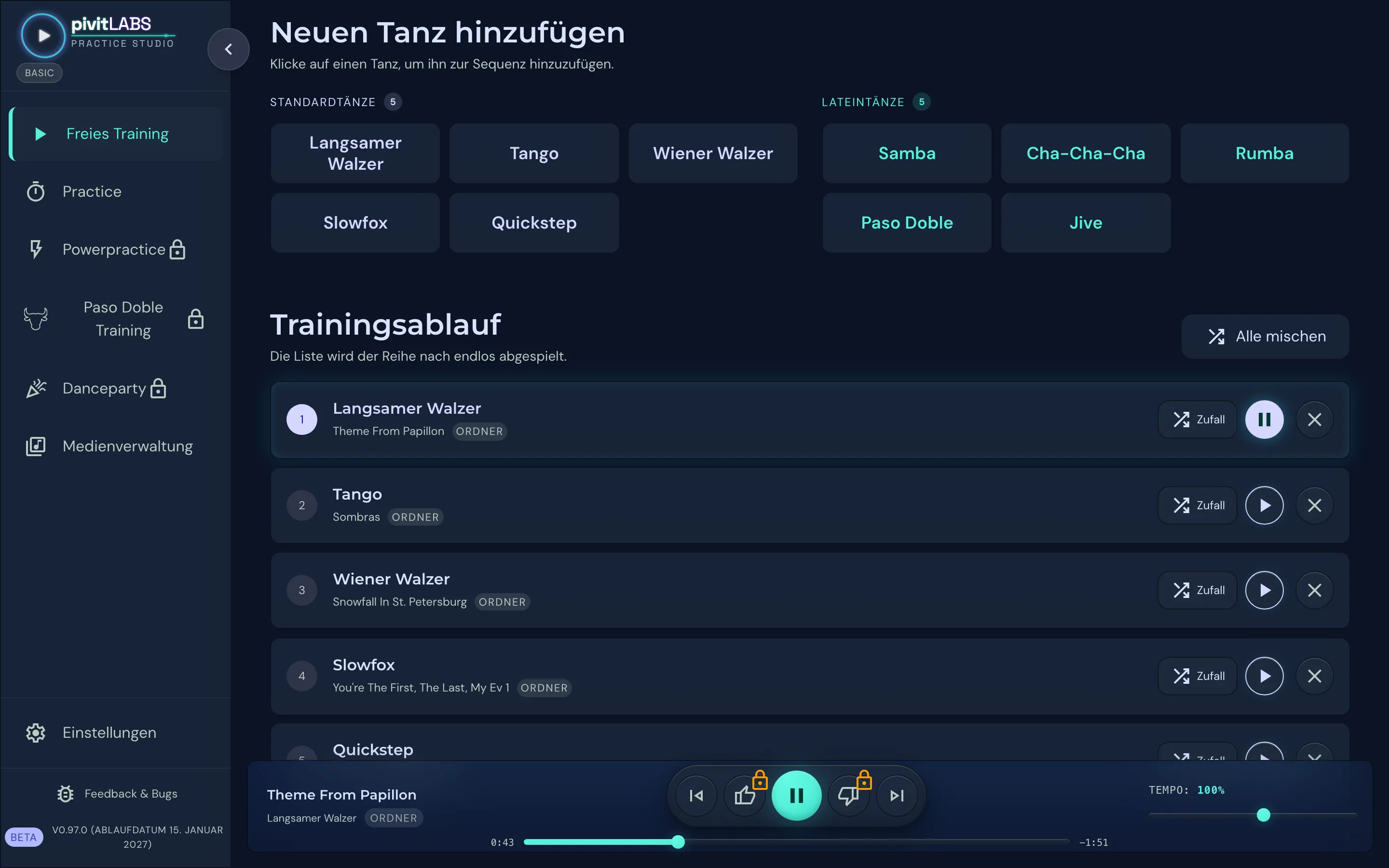1389x868 pixels.
Task: Add Cha-Cha-Cha to the sequence
Action: [x=1086, y=153]
